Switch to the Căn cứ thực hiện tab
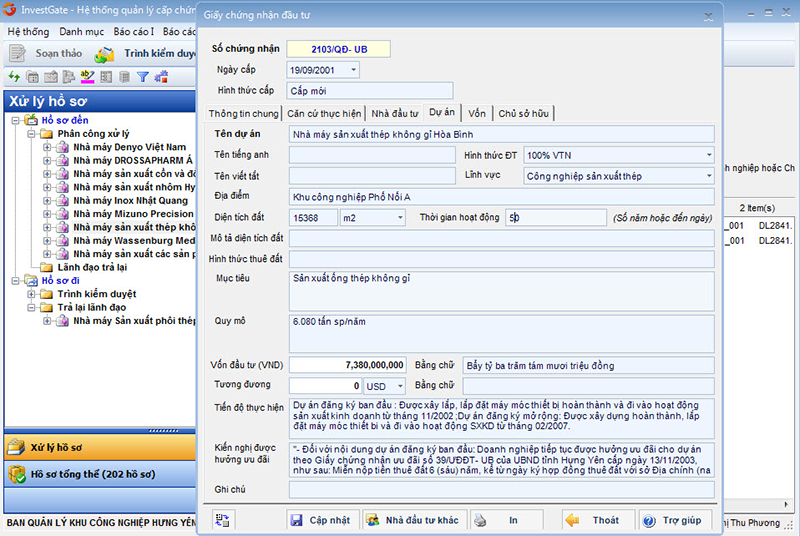800x536 pixels. coord(324,113)
